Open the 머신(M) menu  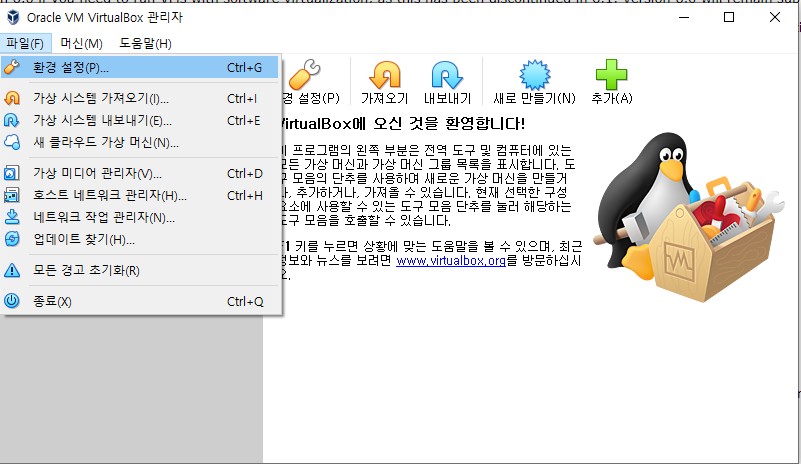tap(81, 43)
